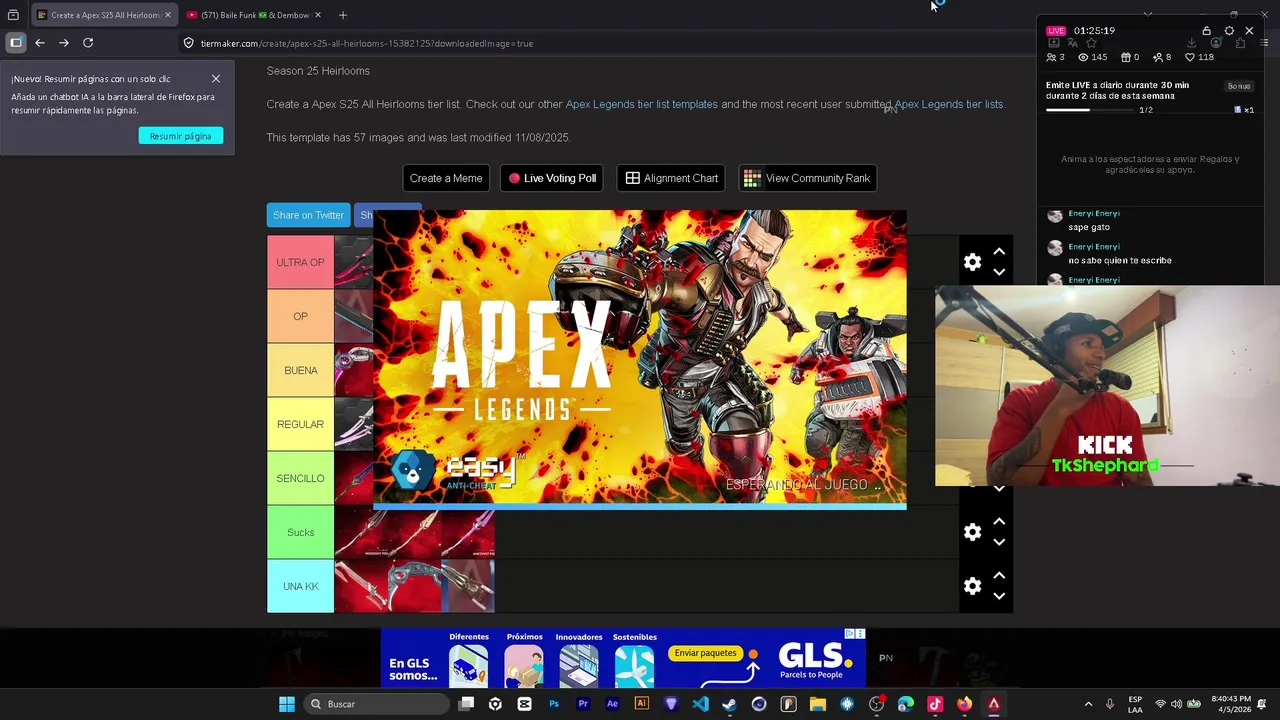Click the REGULAR tier label

click(300, 424)
